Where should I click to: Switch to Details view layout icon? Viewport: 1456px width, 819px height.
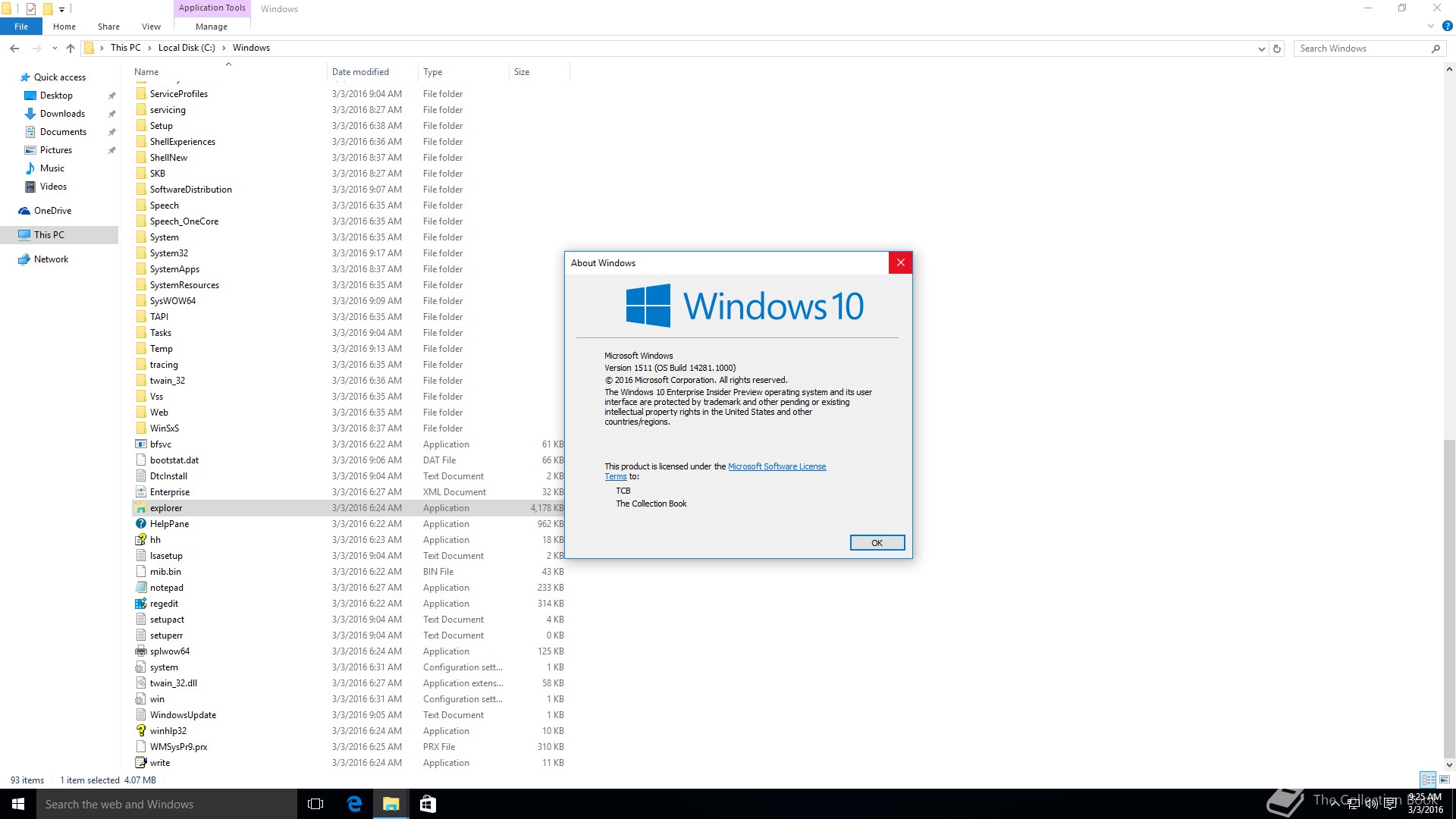pyautogui.click(x=1429, y=780)
